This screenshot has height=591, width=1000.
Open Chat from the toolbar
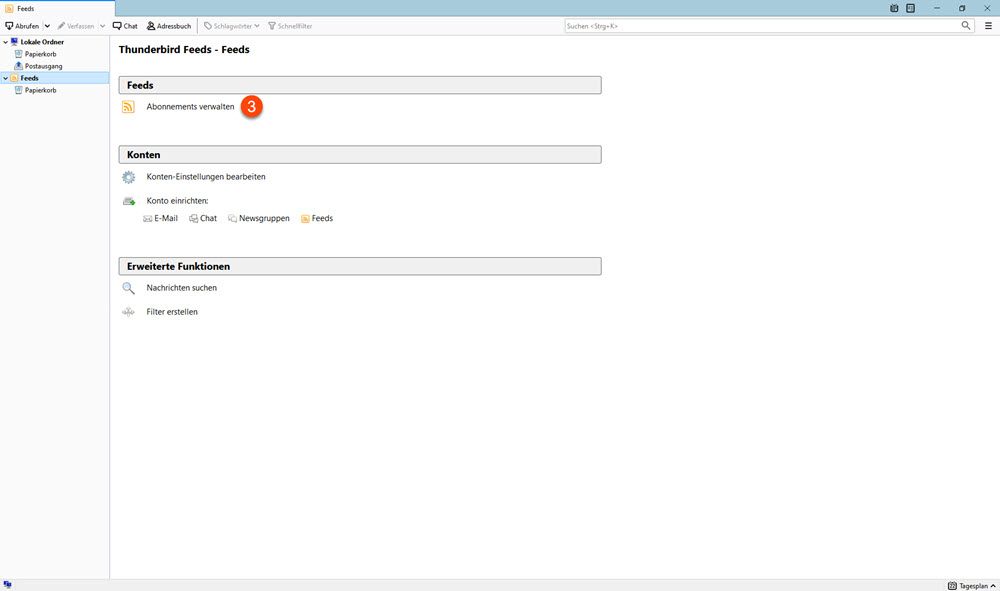pos(125,26)
